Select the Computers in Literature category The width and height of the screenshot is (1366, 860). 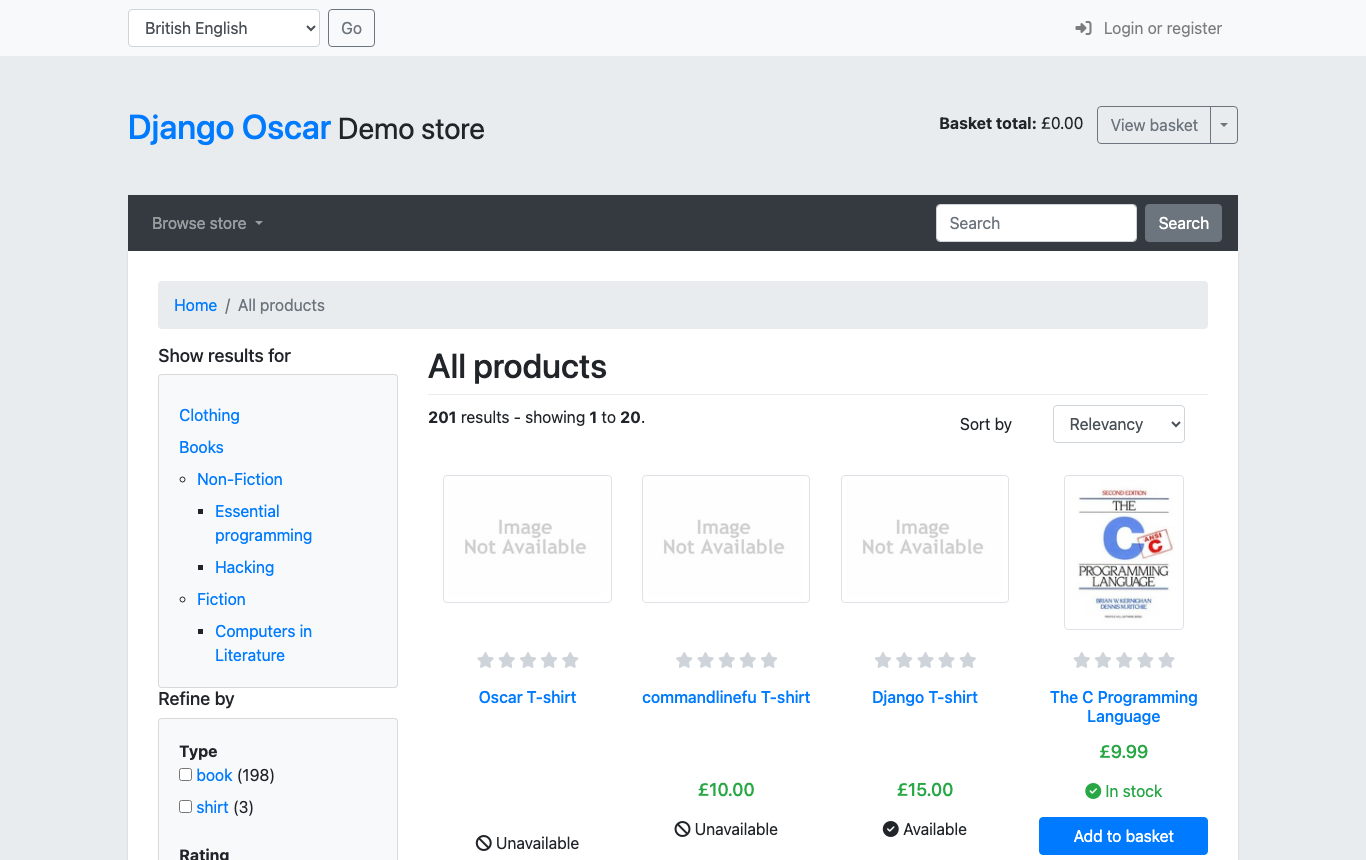click(263, 643)
